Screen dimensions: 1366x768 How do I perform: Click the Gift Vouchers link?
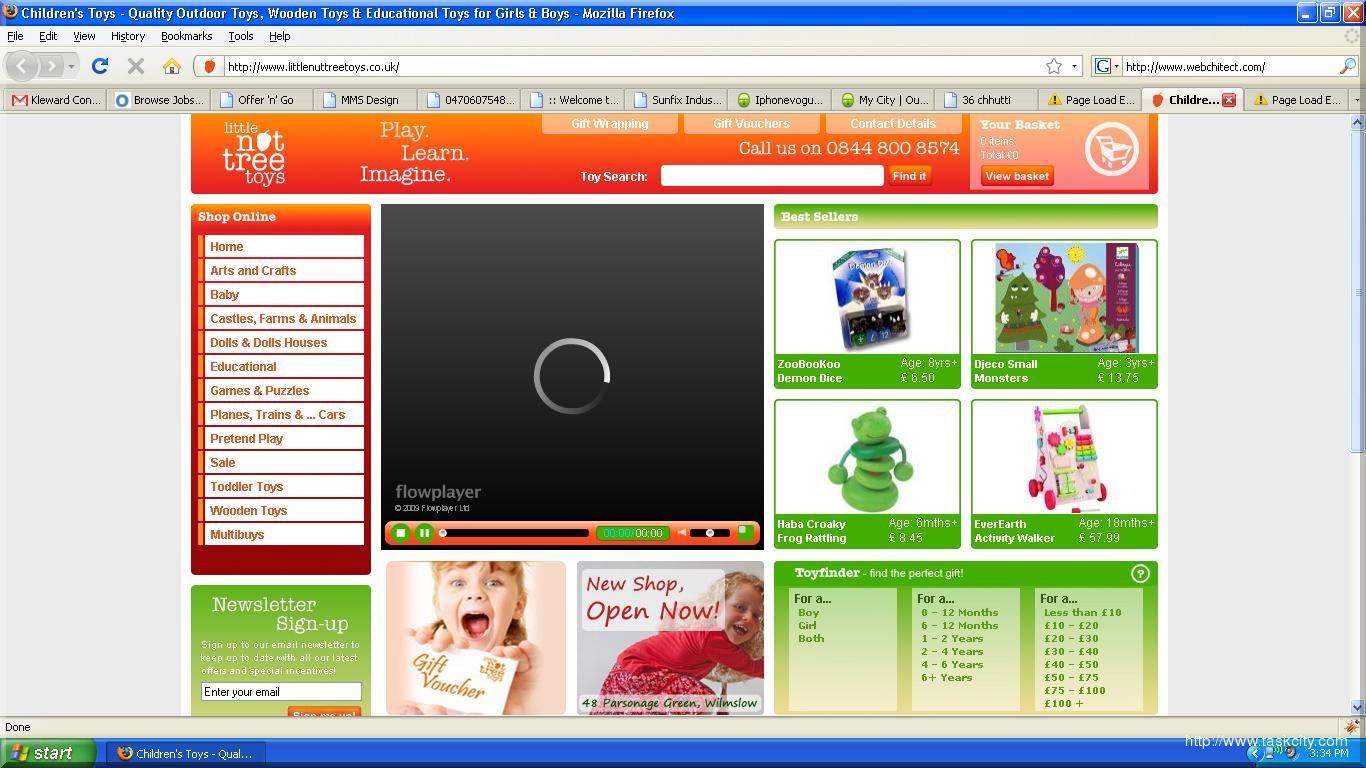click(751, 124)
